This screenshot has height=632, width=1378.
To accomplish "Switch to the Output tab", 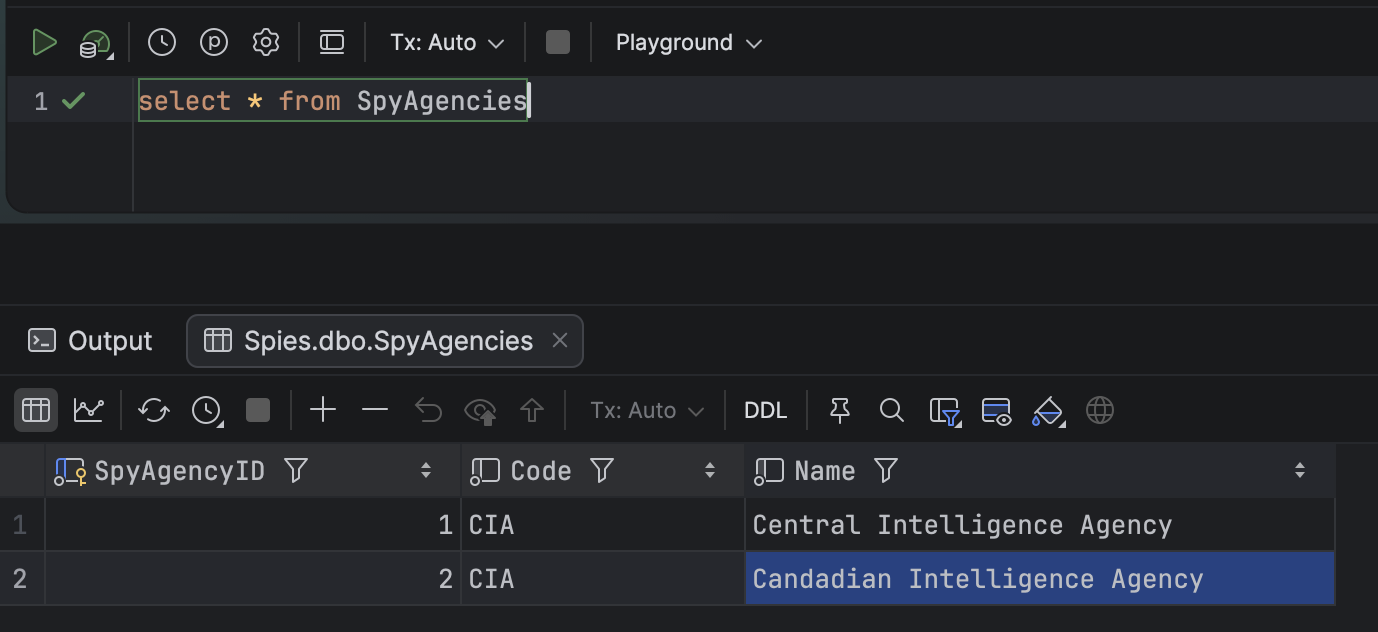I will click(91, 341).
